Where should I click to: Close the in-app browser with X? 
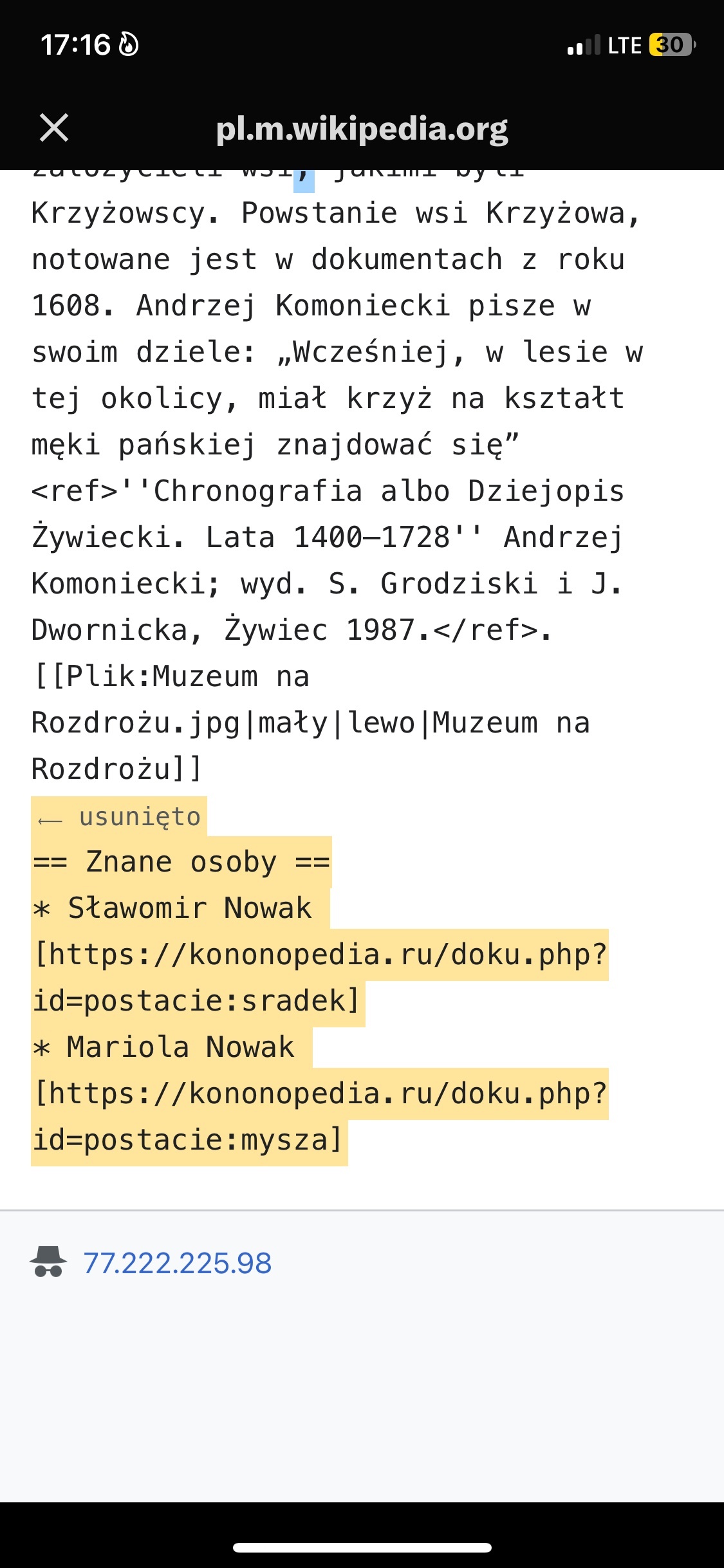(54, 127)
